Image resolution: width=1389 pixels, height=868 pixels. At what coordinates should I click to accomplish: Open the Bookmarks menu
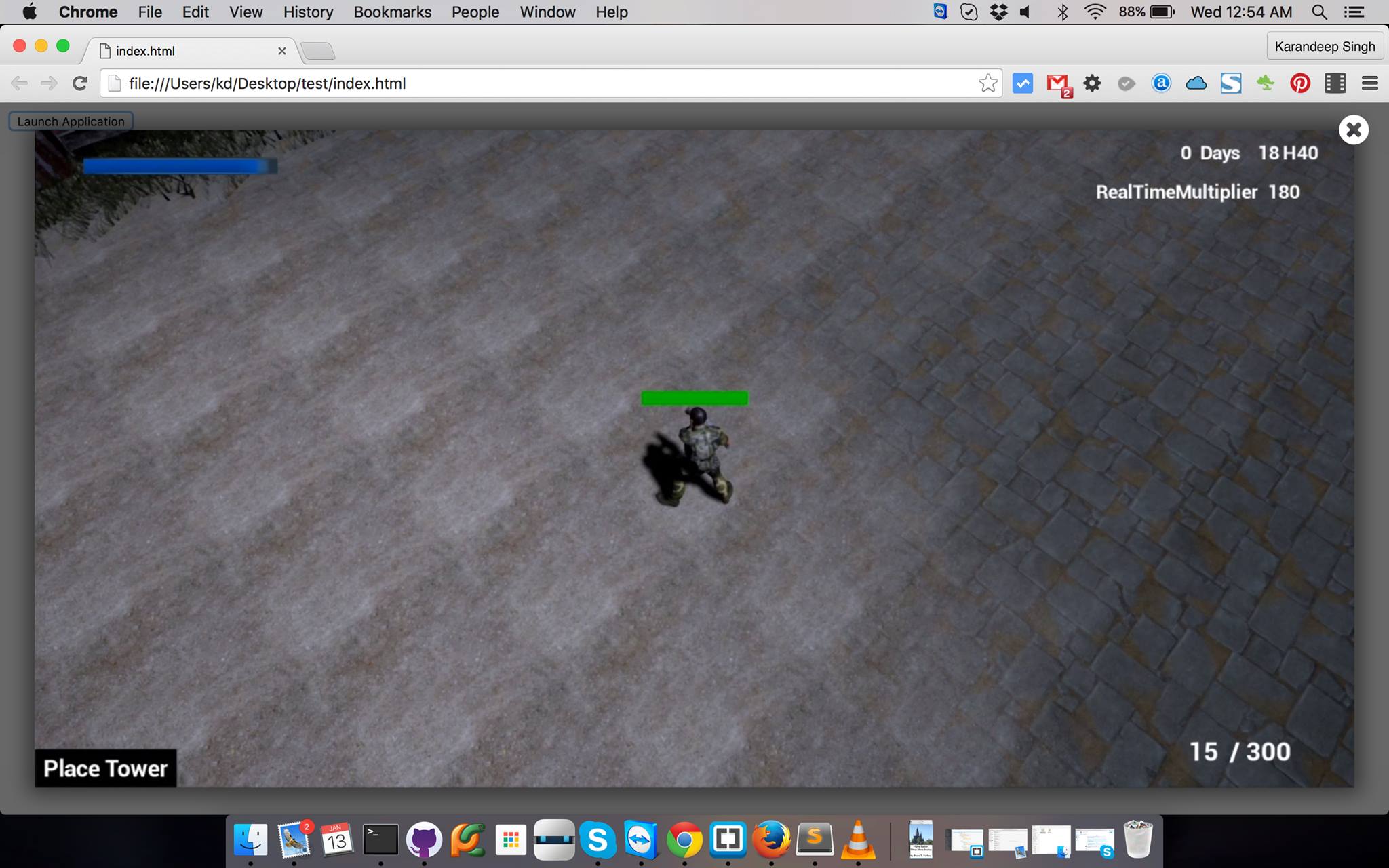[392, 12]
